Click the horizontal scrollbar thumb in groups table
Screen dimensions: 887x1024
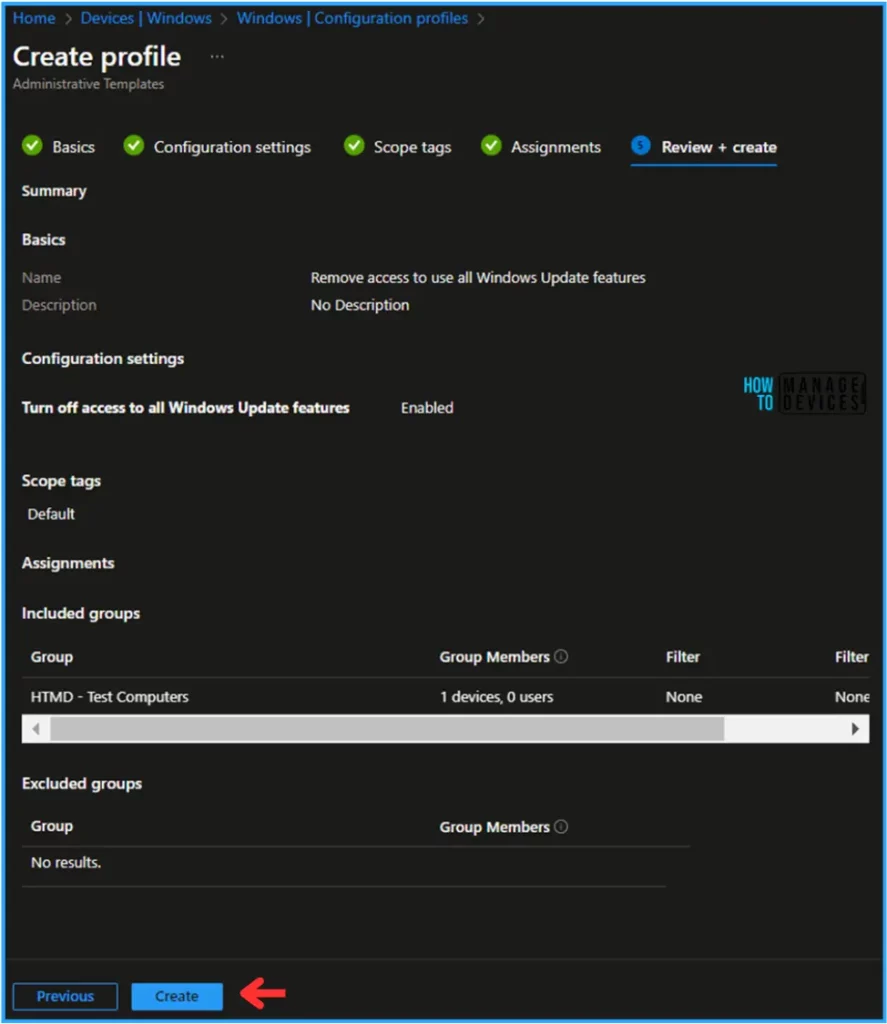tap(387, 728)
